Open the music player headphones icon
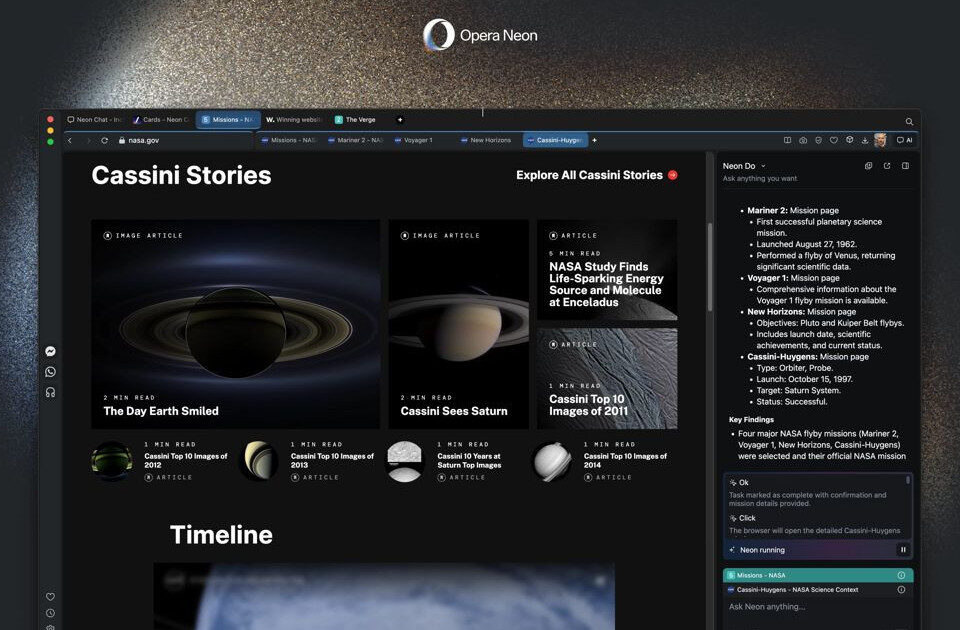The height and width of the screenshot is (630, 960). click(x=50, y=392)
